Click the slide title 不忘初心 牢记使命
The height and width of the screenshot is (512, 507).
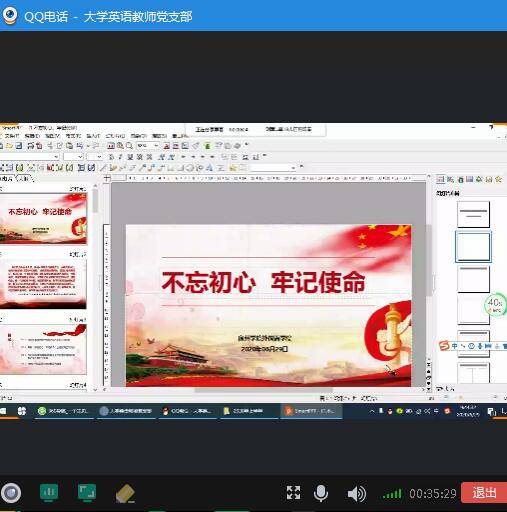point(263,282)
